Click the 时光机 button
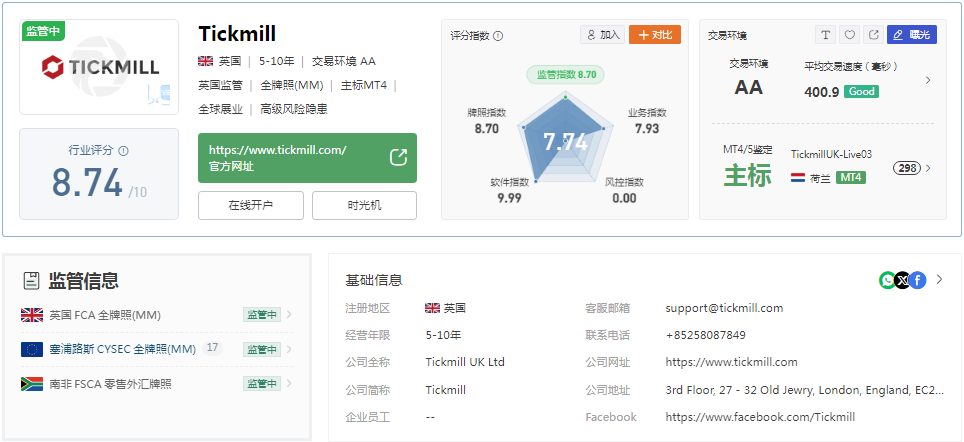 pyautogui.click(x=365, y=205)
